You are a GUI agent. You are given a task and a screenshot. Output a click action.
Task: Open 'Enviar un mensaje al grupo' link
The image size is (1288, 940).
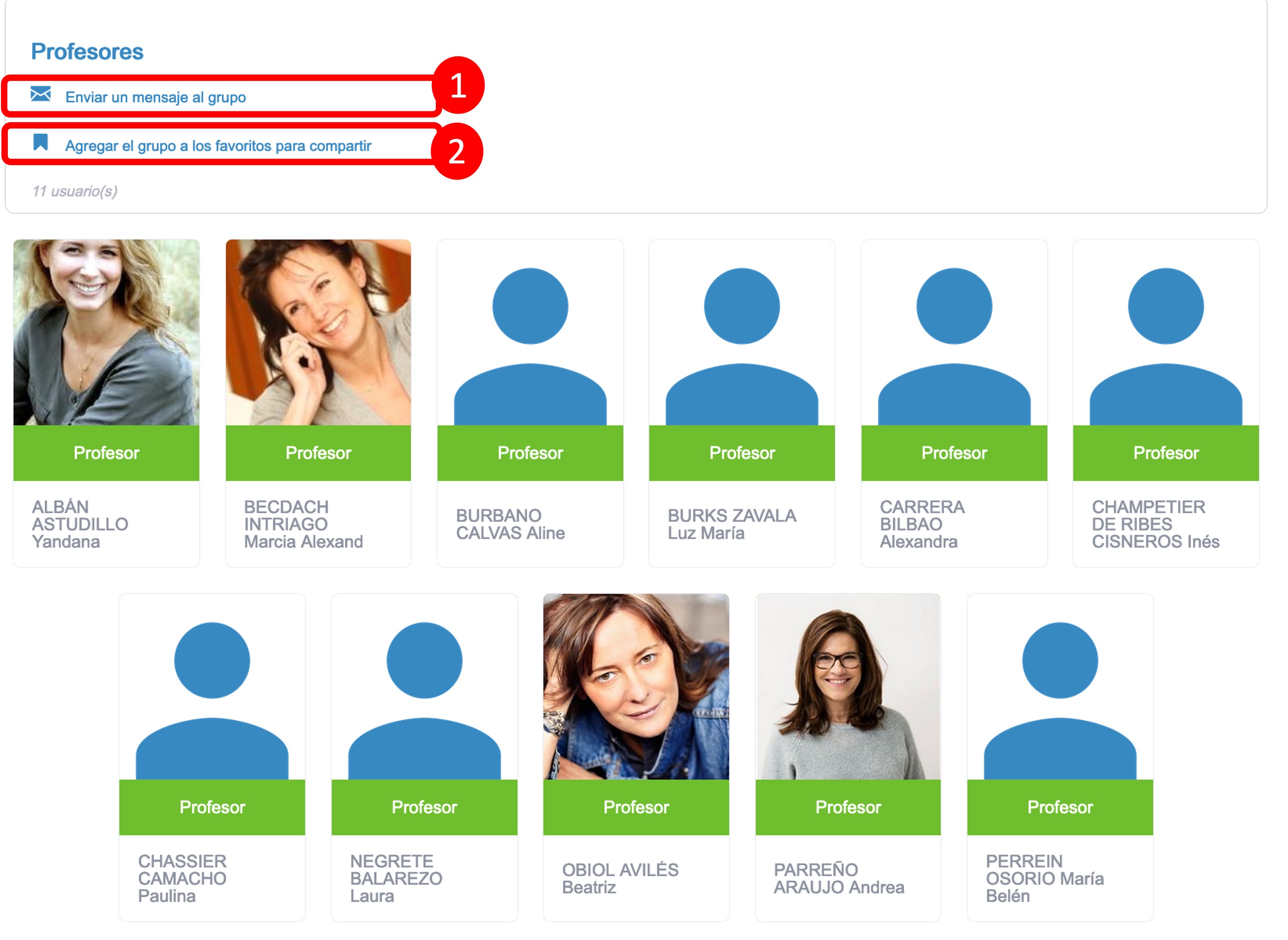[x=155, y=98]
